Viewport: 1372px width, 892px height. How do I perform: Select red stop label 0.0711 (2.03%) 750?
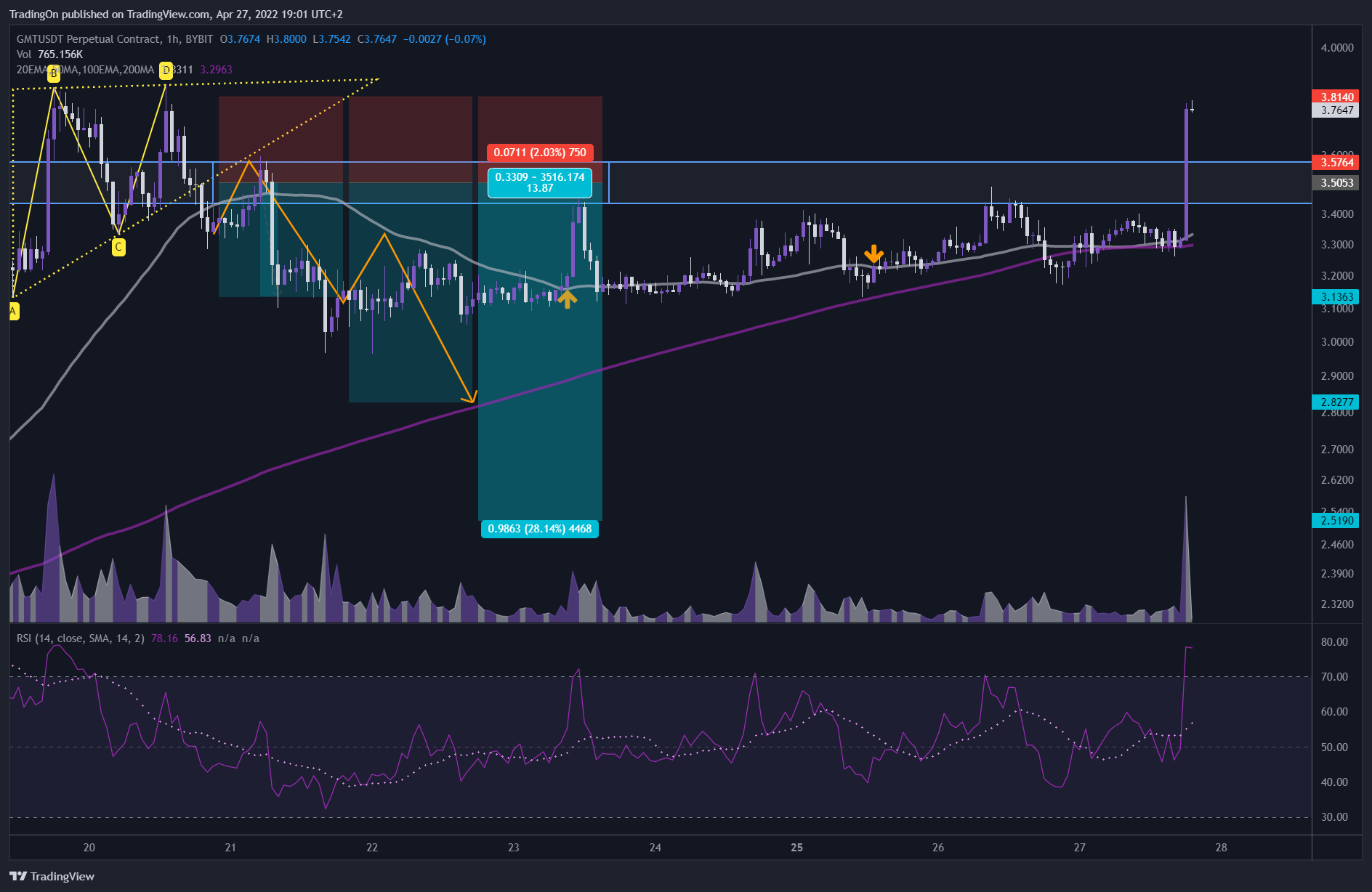[540, 153]
